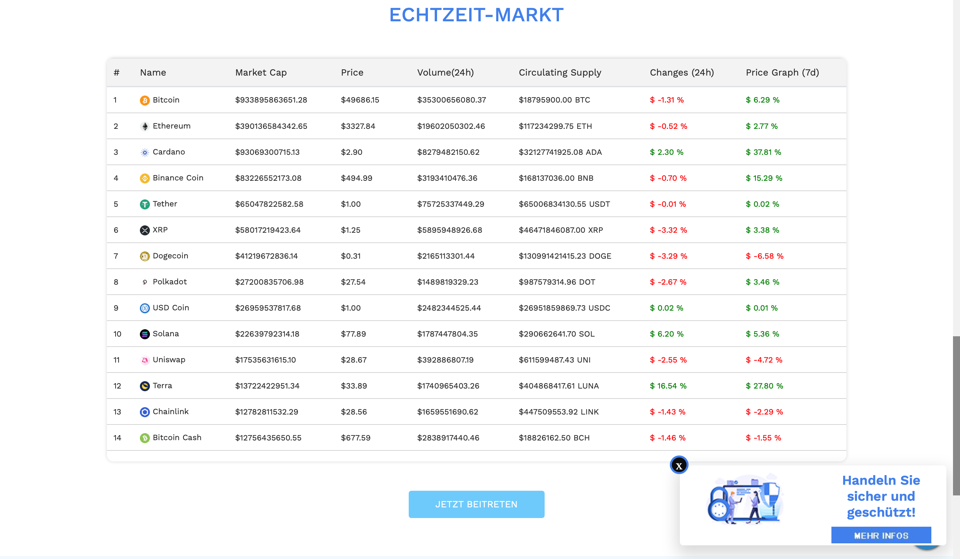Click the Ethereum diamond icon
Screen dimensions: 960x559
144,127
